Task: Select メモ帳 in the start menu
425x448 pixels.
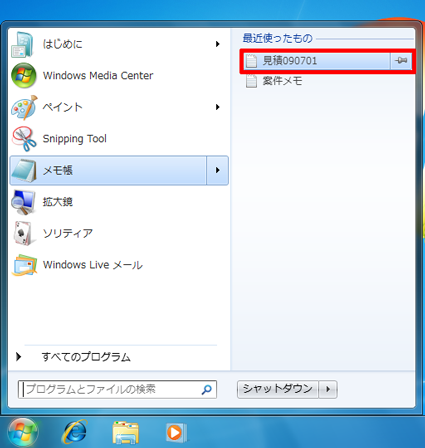Action: 108,170
